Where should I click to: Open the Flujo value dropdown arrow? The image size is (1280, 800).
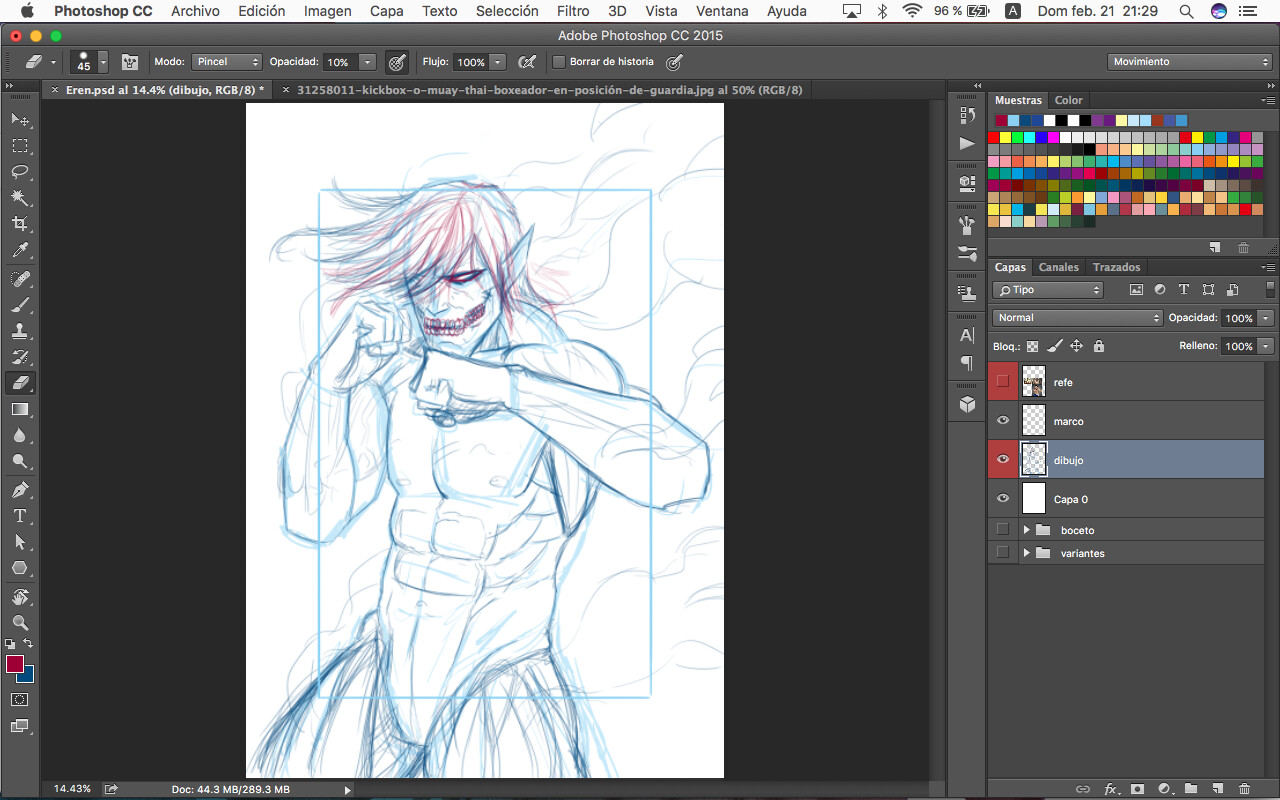pyautogui.click(x=498, y=62)
